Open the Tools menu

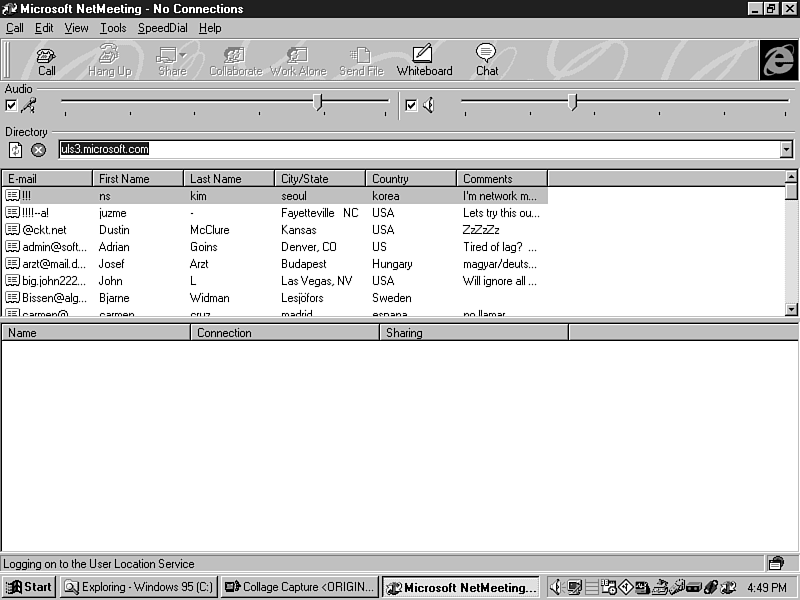tap(113, 28)
